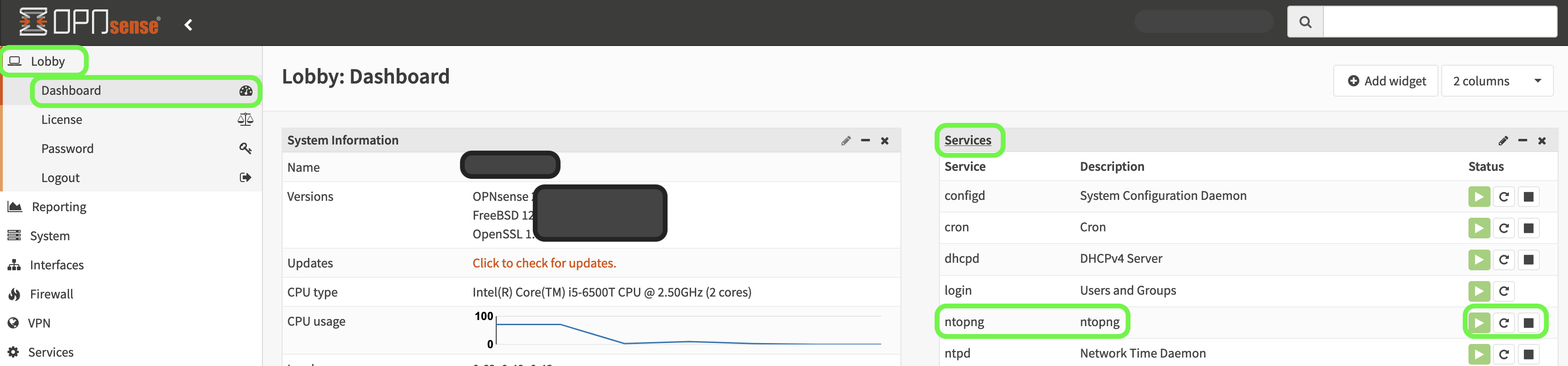This screenshot has height=366, width=1568.
Task: Start the dhcpd service
Action: [1479, 260]
